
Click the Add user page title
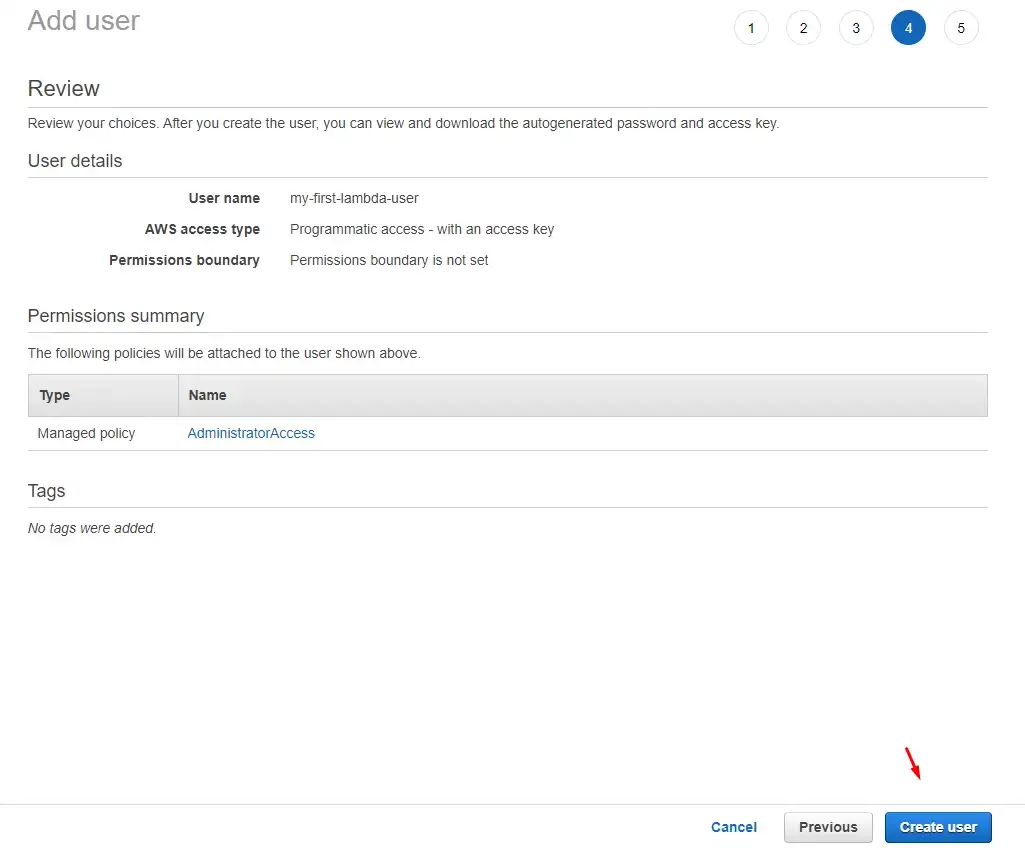84,21
